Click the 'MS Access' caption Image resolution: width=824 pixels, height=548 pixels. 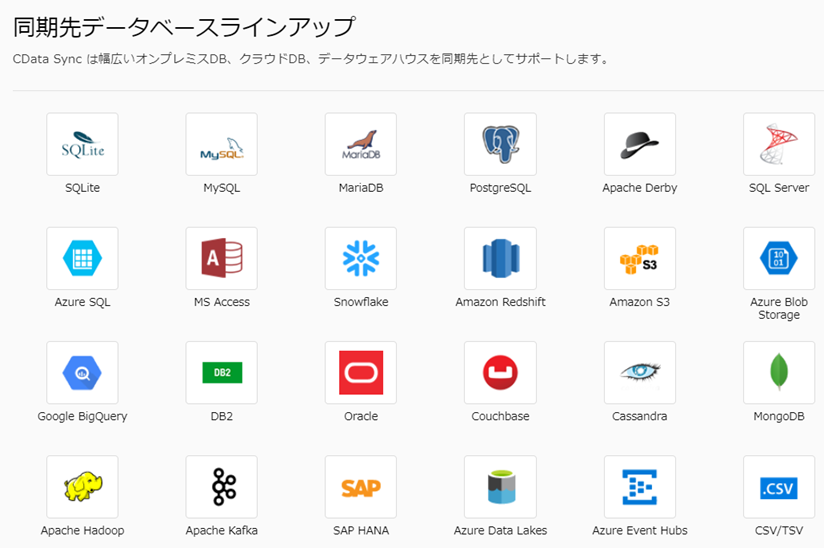click(x=222, y=302)
